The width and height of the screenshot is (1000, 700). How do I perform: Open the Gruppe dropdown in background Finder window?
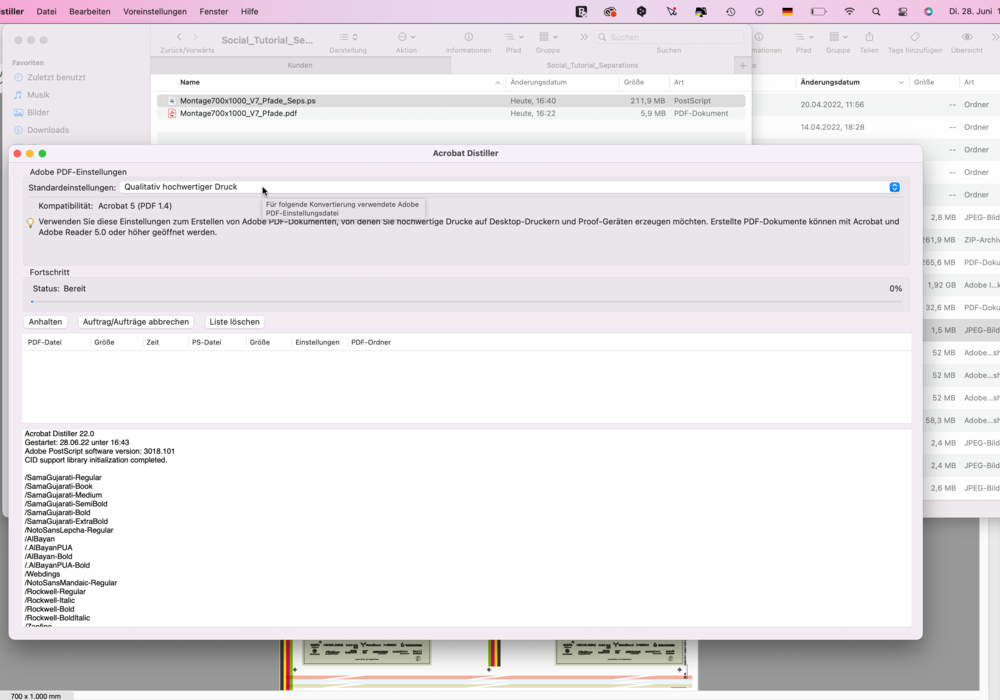click(838, 37)
